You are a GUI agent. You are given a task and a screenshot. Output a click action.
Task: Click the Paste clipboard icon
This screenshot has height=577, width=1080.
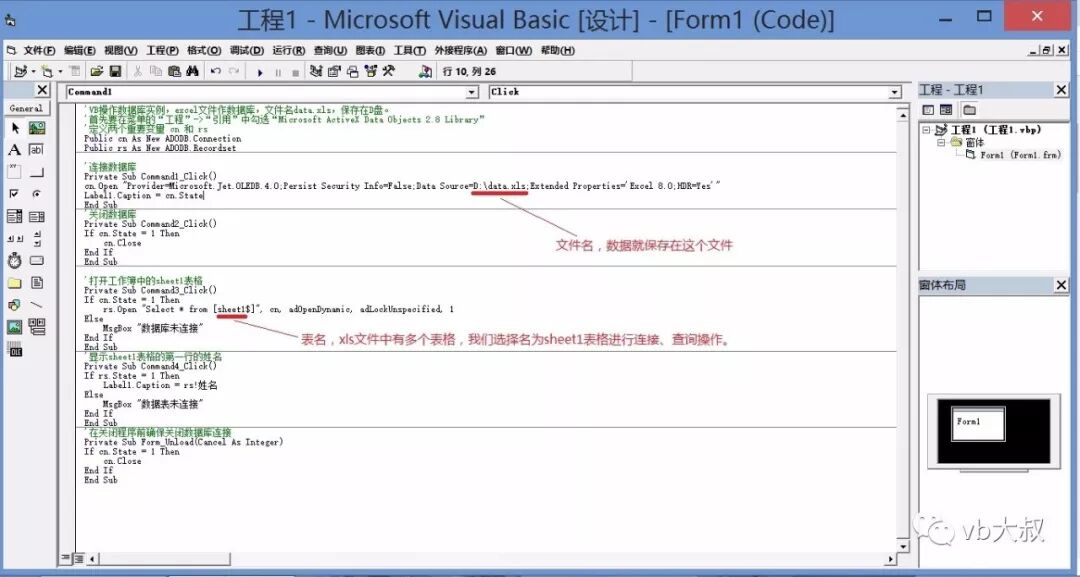(x=174, y=71)
